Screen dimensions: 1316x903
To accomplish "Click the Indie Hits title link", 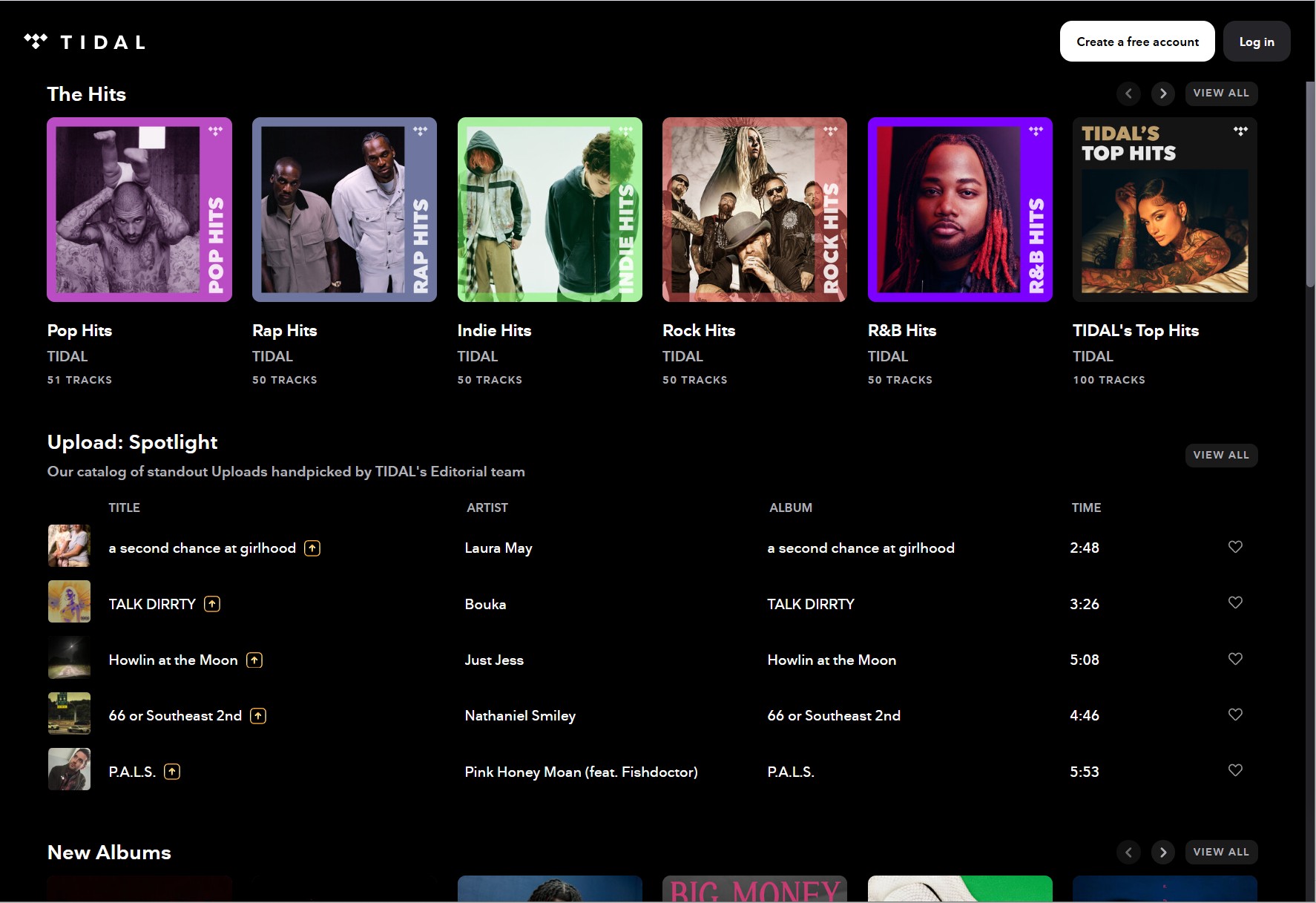I will coord(494,331).
